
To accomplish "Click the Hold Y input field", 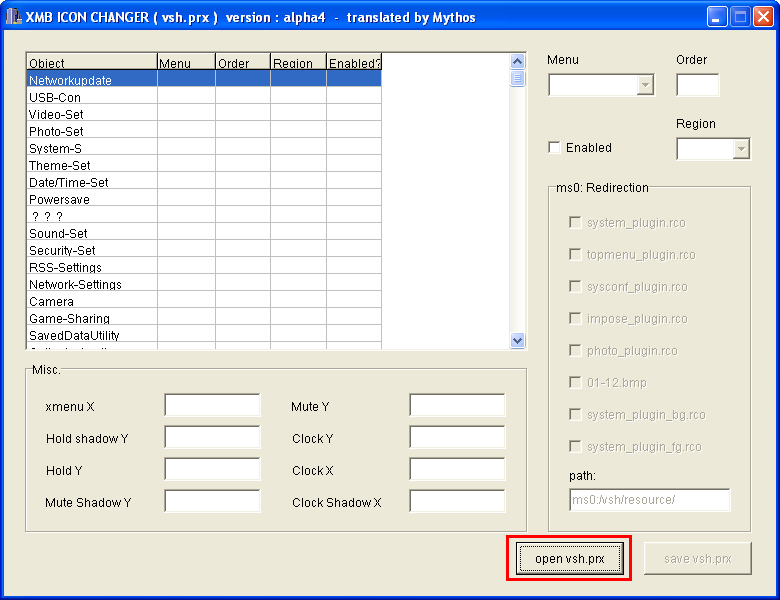I will [212, 469].
